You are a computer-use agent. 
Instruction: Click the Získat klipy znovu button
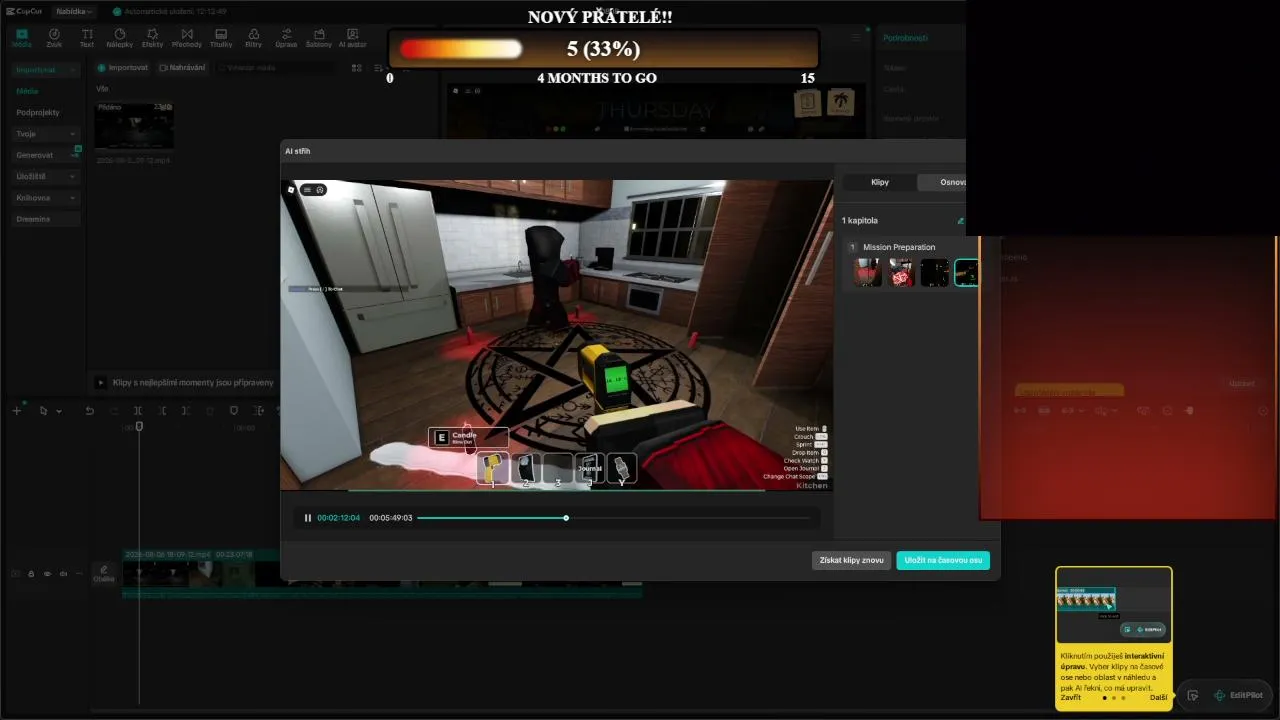point(851,561)
